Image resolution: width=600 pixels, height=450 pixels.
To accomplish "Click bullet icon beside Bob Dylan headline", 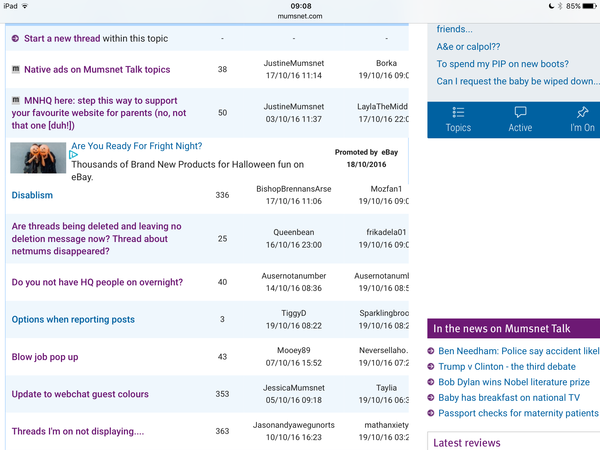I will click(430, 382).
